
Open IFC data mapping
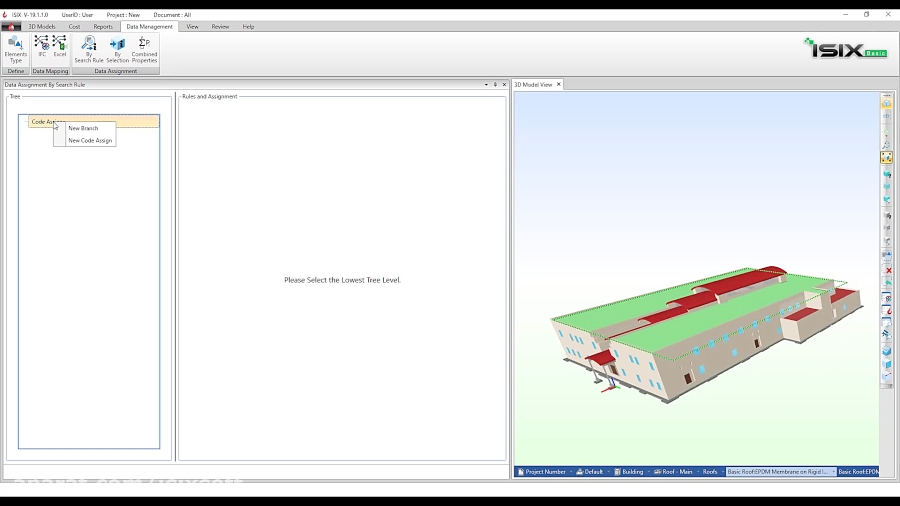pyautogui.click(x=42, y=46)
